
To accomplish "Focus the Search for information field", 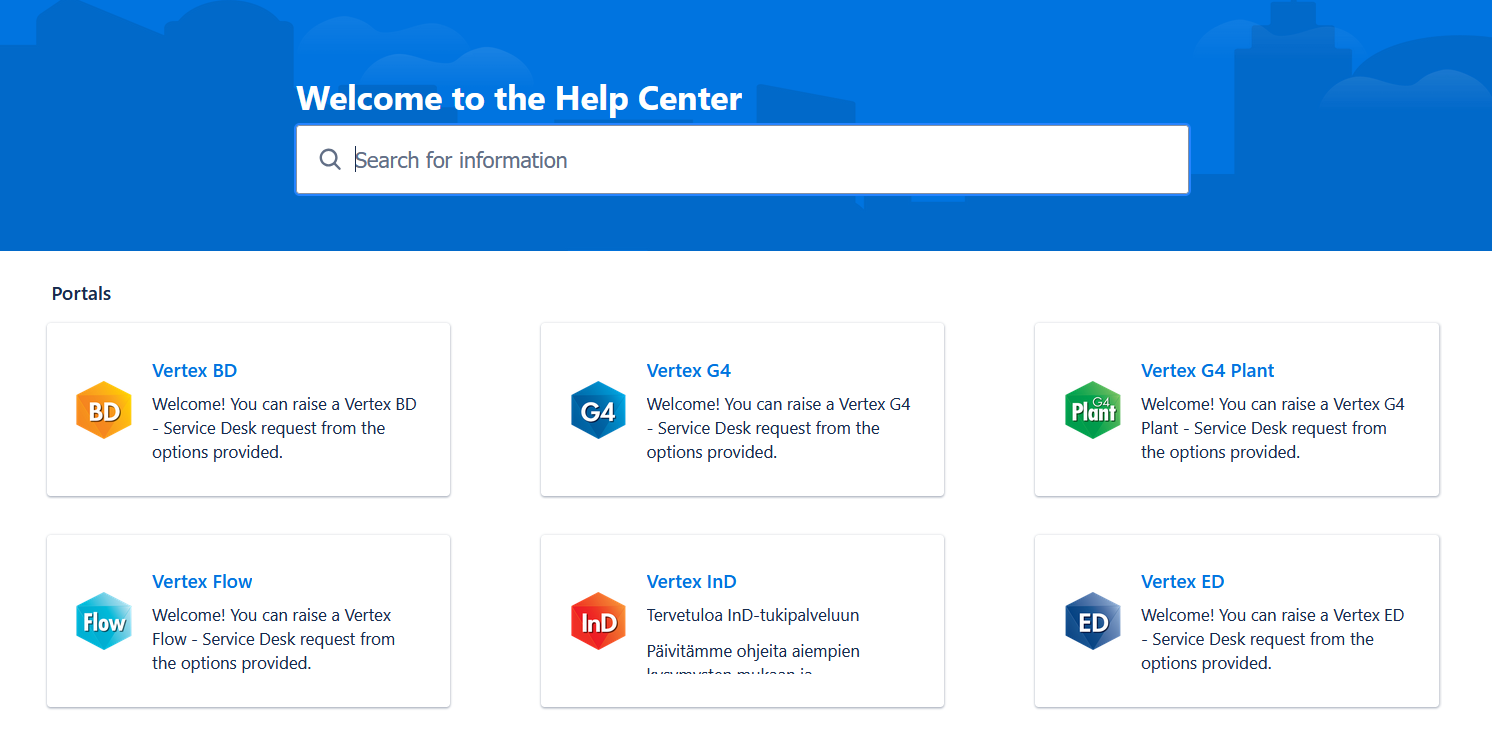I will point(760,160).
